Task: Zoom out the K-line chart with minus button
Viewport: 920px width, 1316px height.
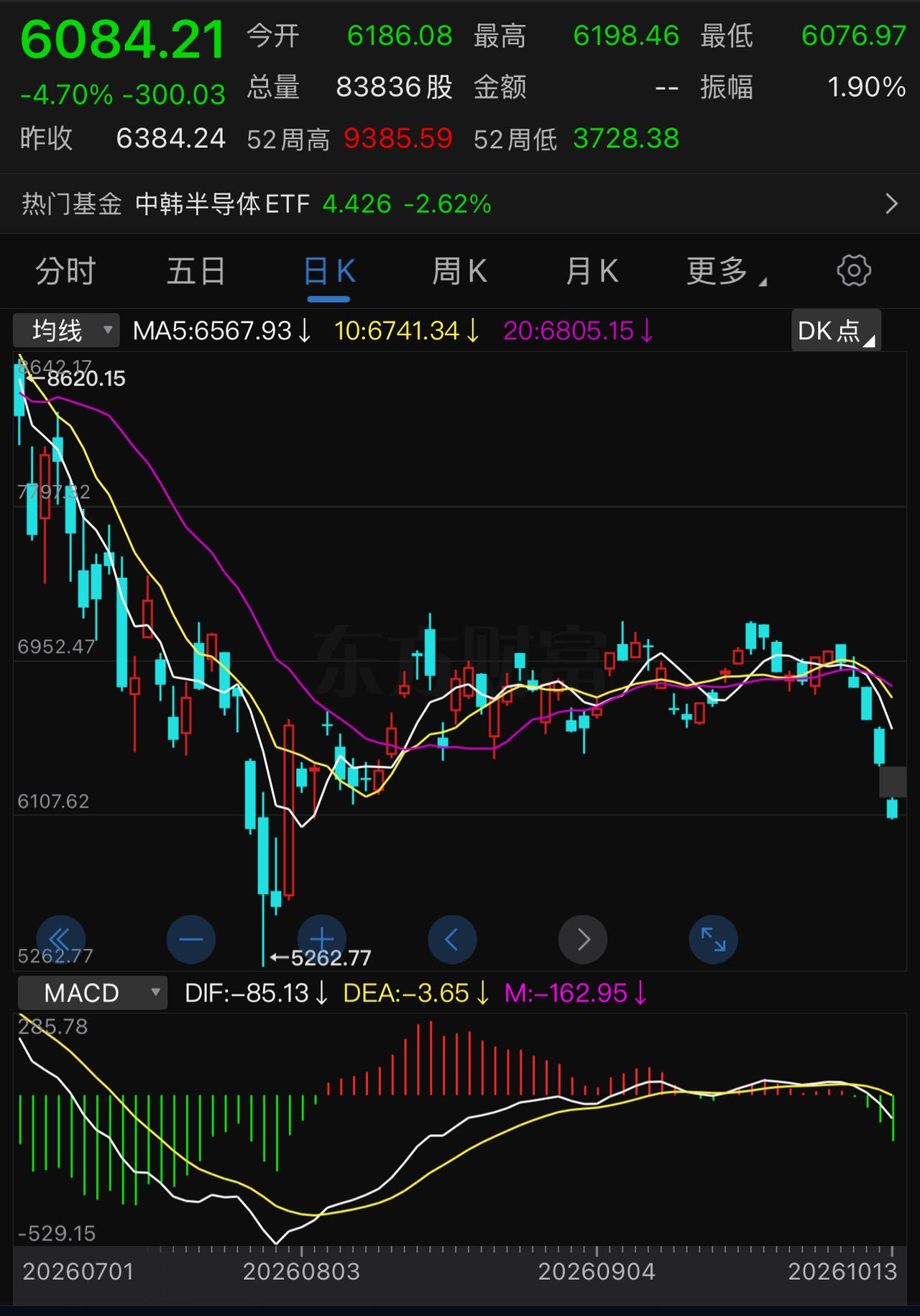Action: [x=191, y=938]
